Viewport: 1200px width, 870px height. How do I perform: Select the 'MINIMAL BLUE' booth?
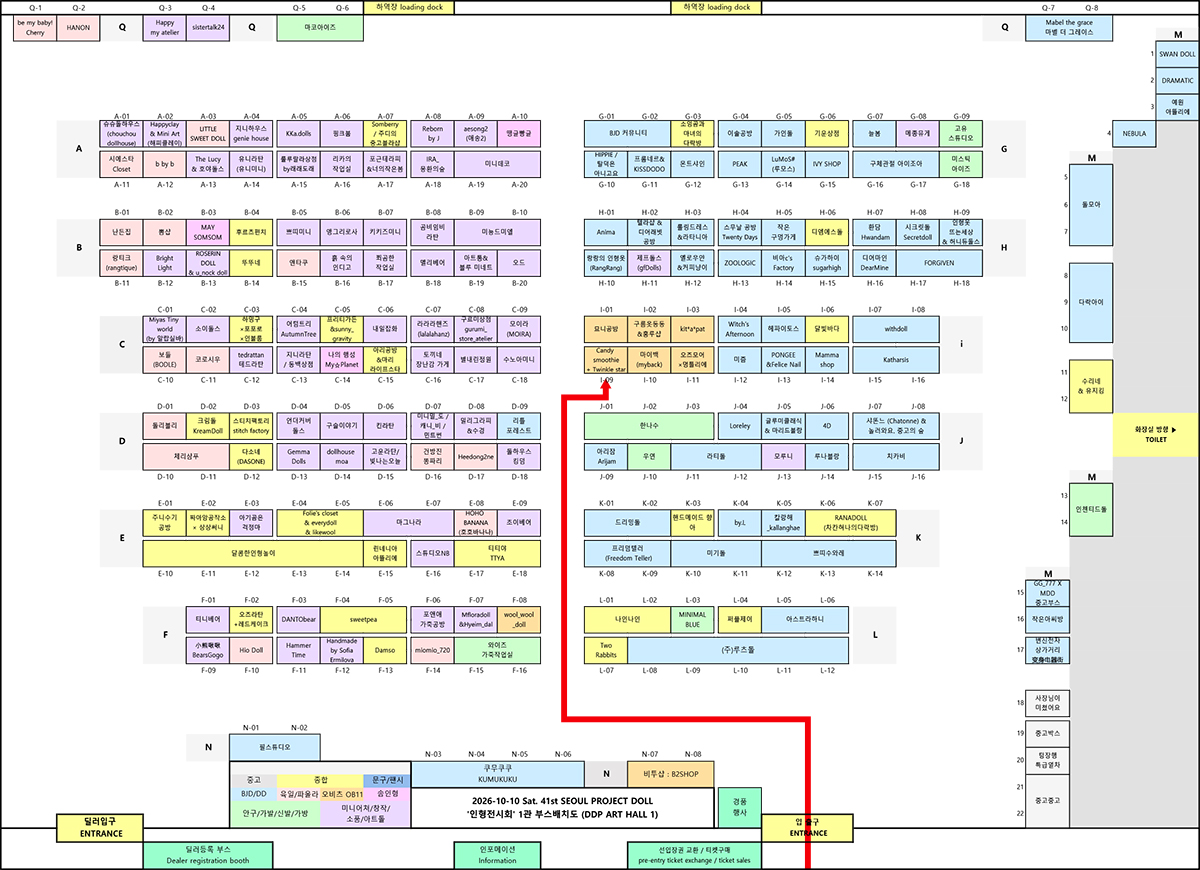(x=693, y=619)
